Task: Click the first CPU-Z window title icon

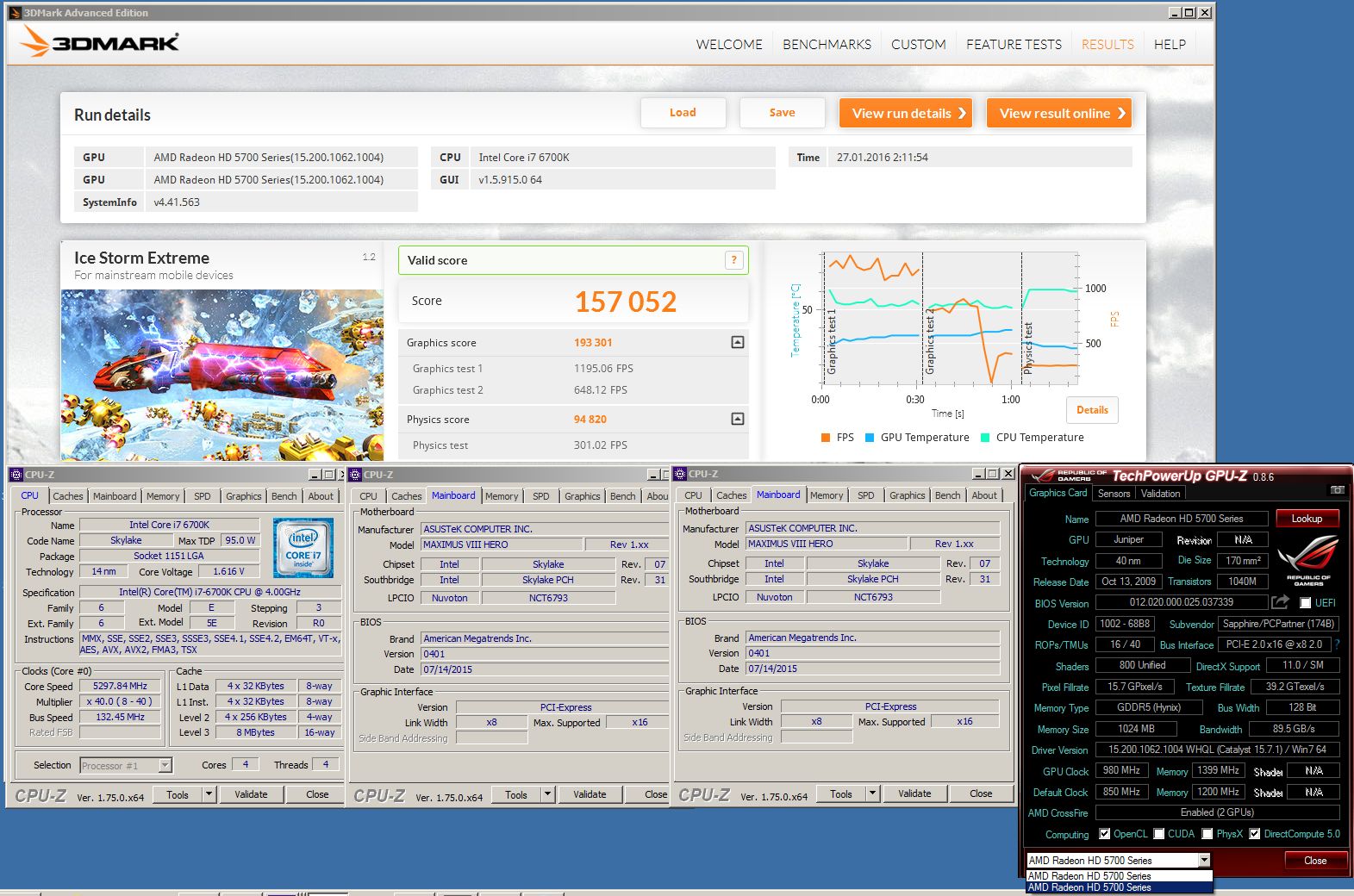Action: coord(16,475)
